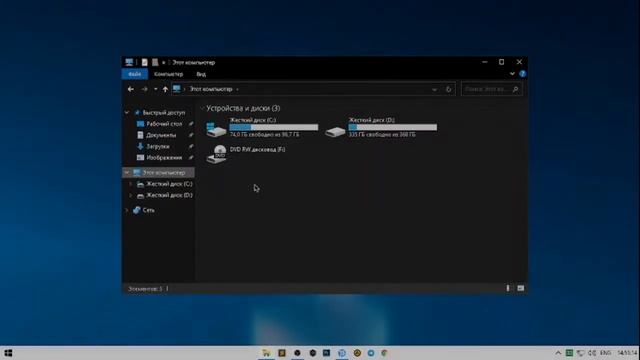
Task: Expand the Сеть tree node
Action: coord(127,210)
